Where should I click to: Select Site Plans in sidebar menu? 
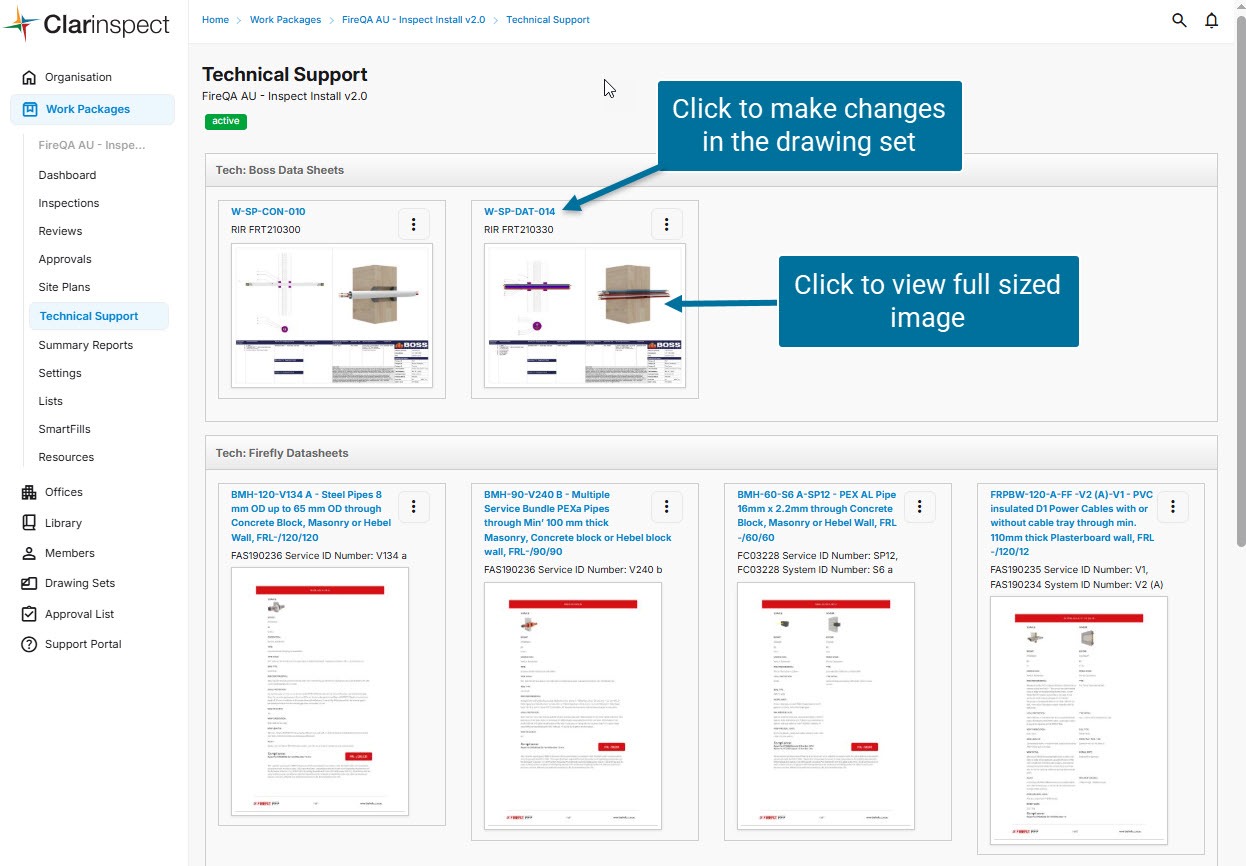tap(64, 287)
